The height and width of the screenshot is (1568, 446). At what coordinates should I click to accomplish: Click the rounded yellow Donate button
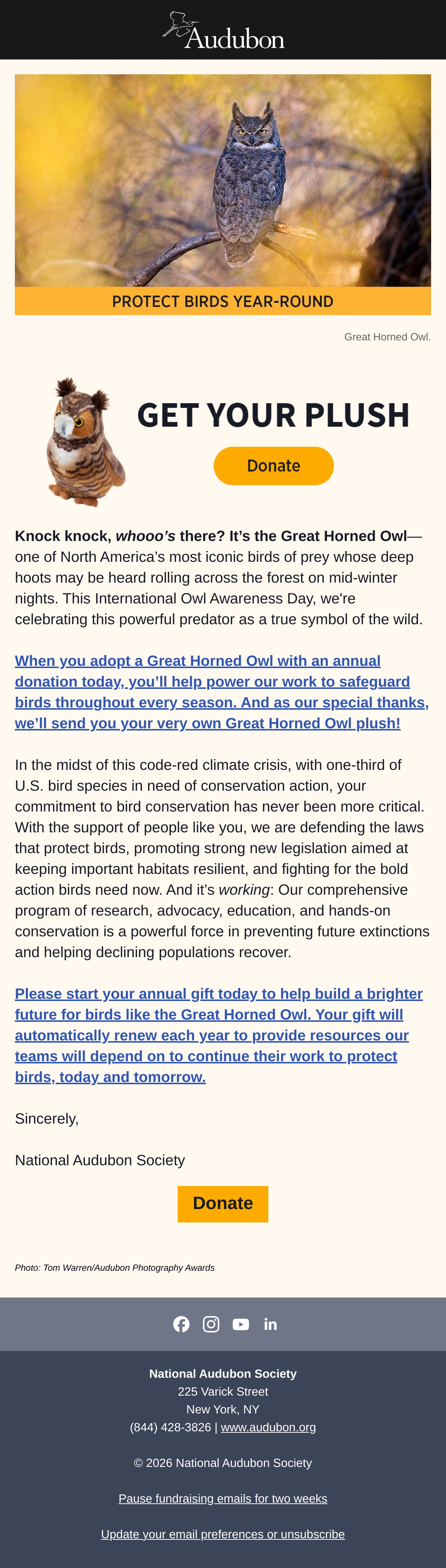(274, 466)
